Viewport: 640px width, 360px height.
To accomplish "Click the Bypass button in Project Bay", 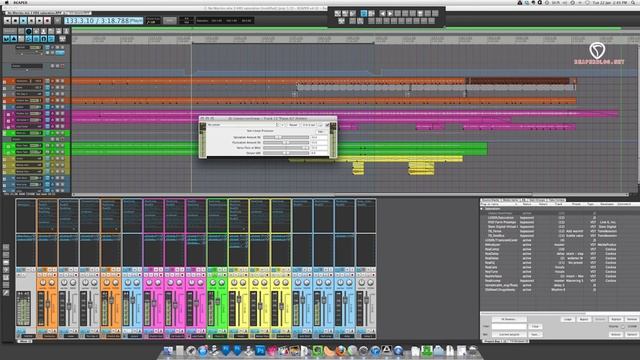I will coord(584,319).
